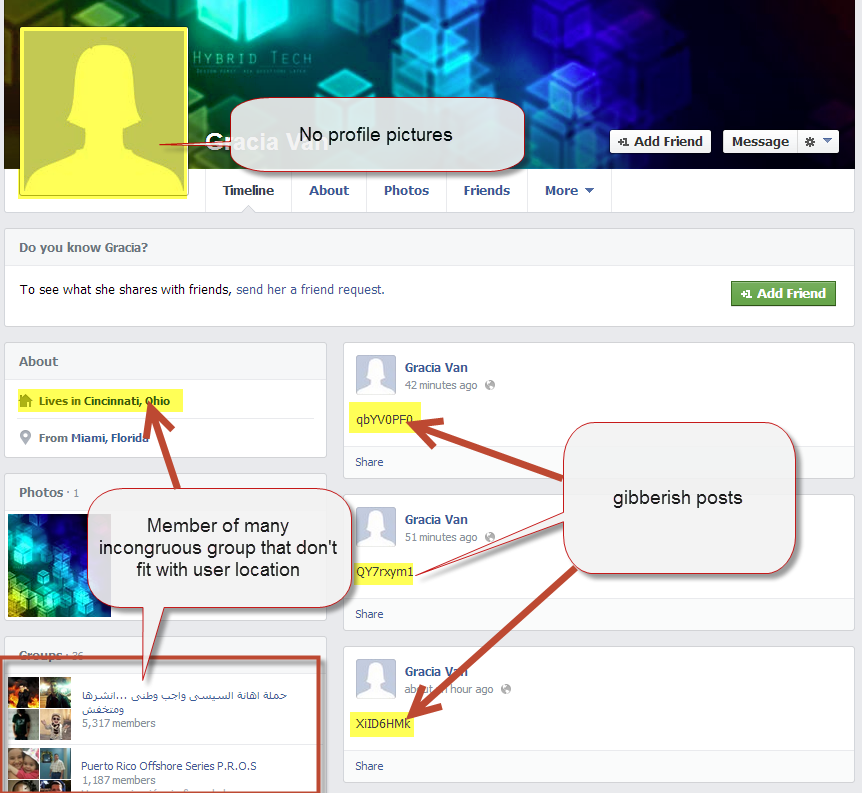862x793 pixels.
Task: Click the green Add Friend button
Action: point(783,293)
